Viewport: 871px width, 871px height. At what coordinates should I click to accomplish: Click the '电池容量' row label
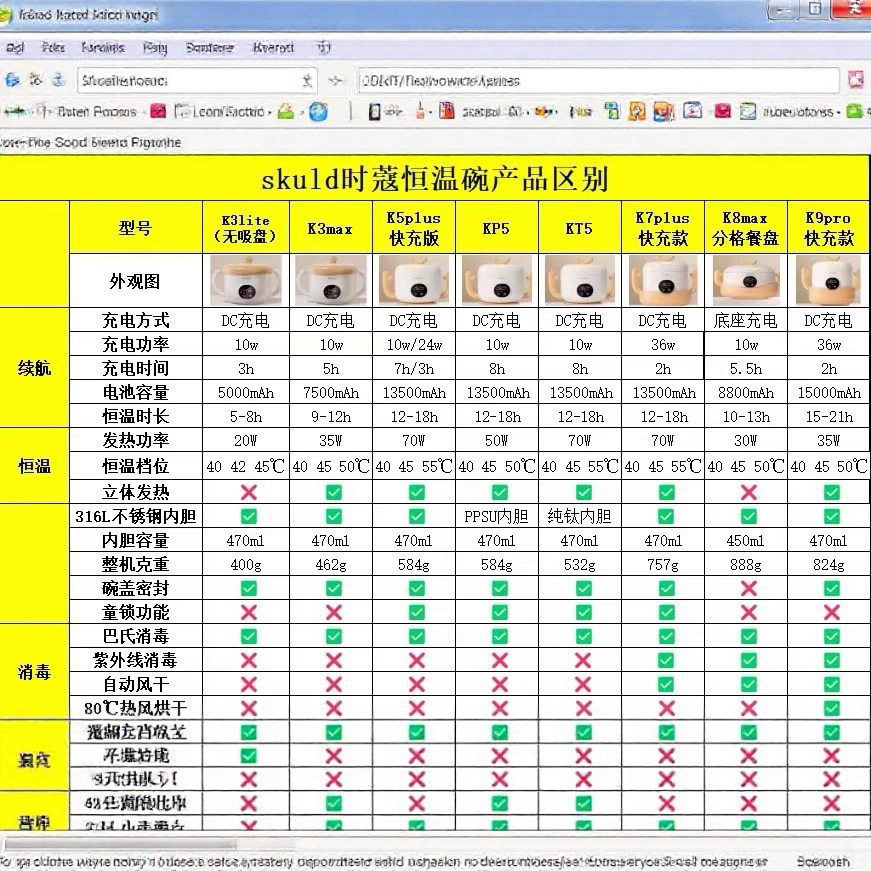136,393
